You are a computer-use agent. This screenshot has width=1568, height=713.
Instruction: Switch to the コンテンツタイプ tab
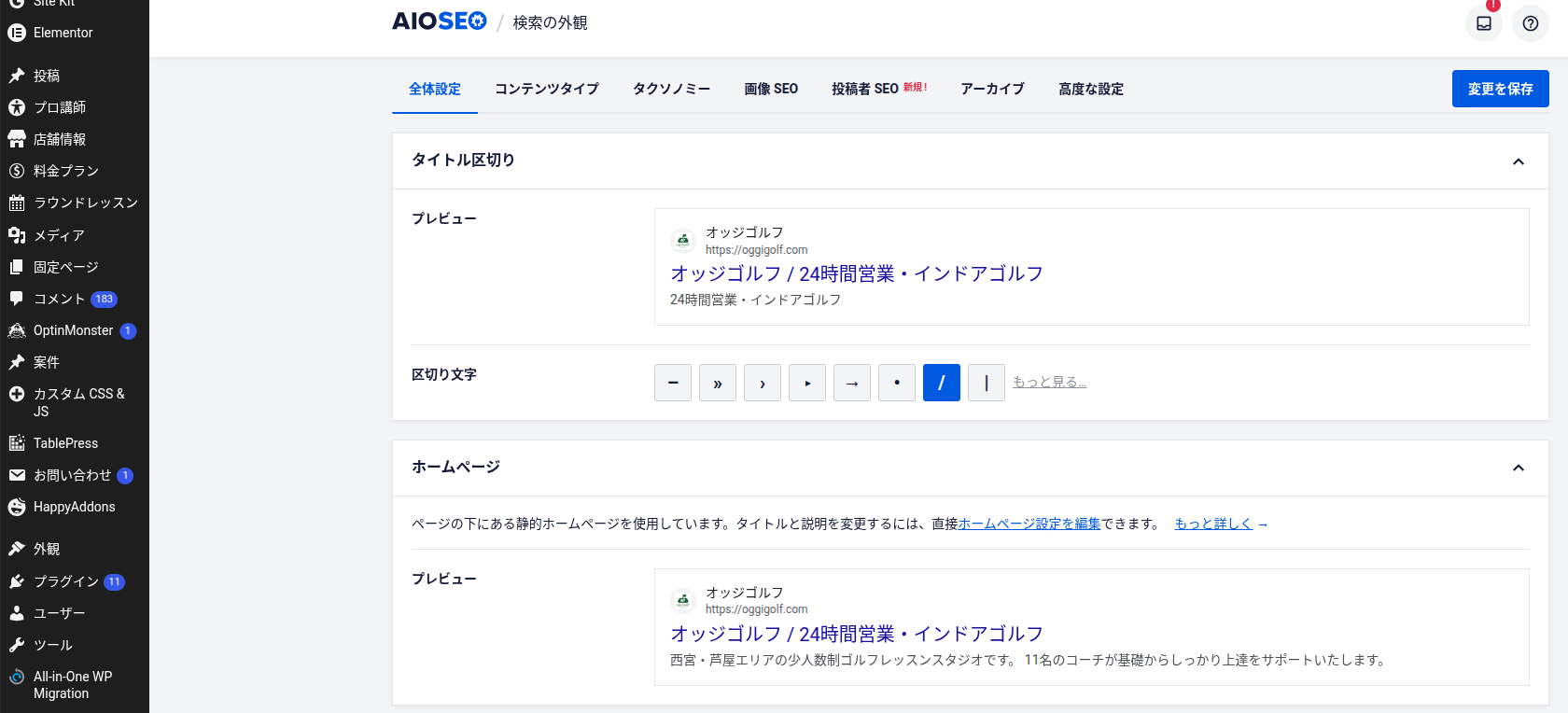547,89
